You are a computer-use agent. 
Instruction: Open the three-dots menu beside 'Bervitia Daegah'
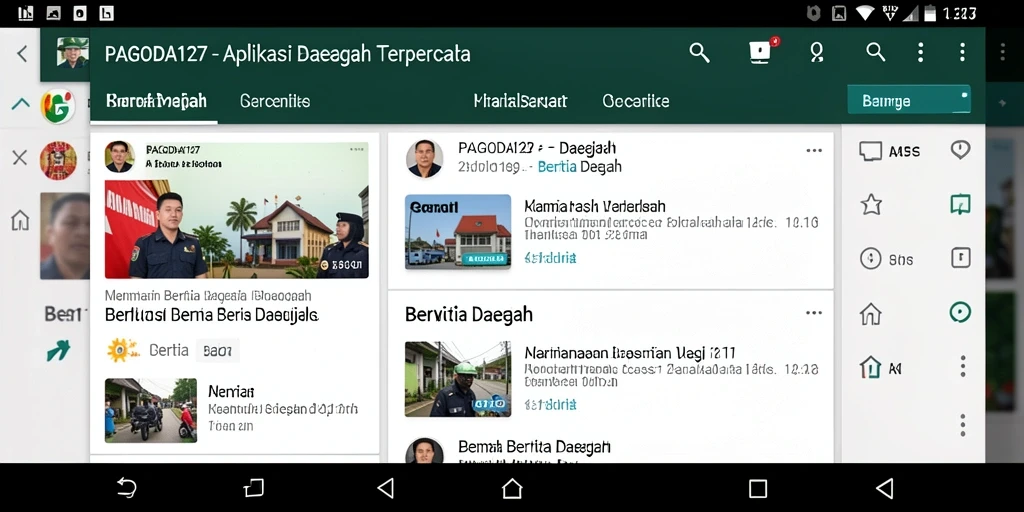pos(814,313)
